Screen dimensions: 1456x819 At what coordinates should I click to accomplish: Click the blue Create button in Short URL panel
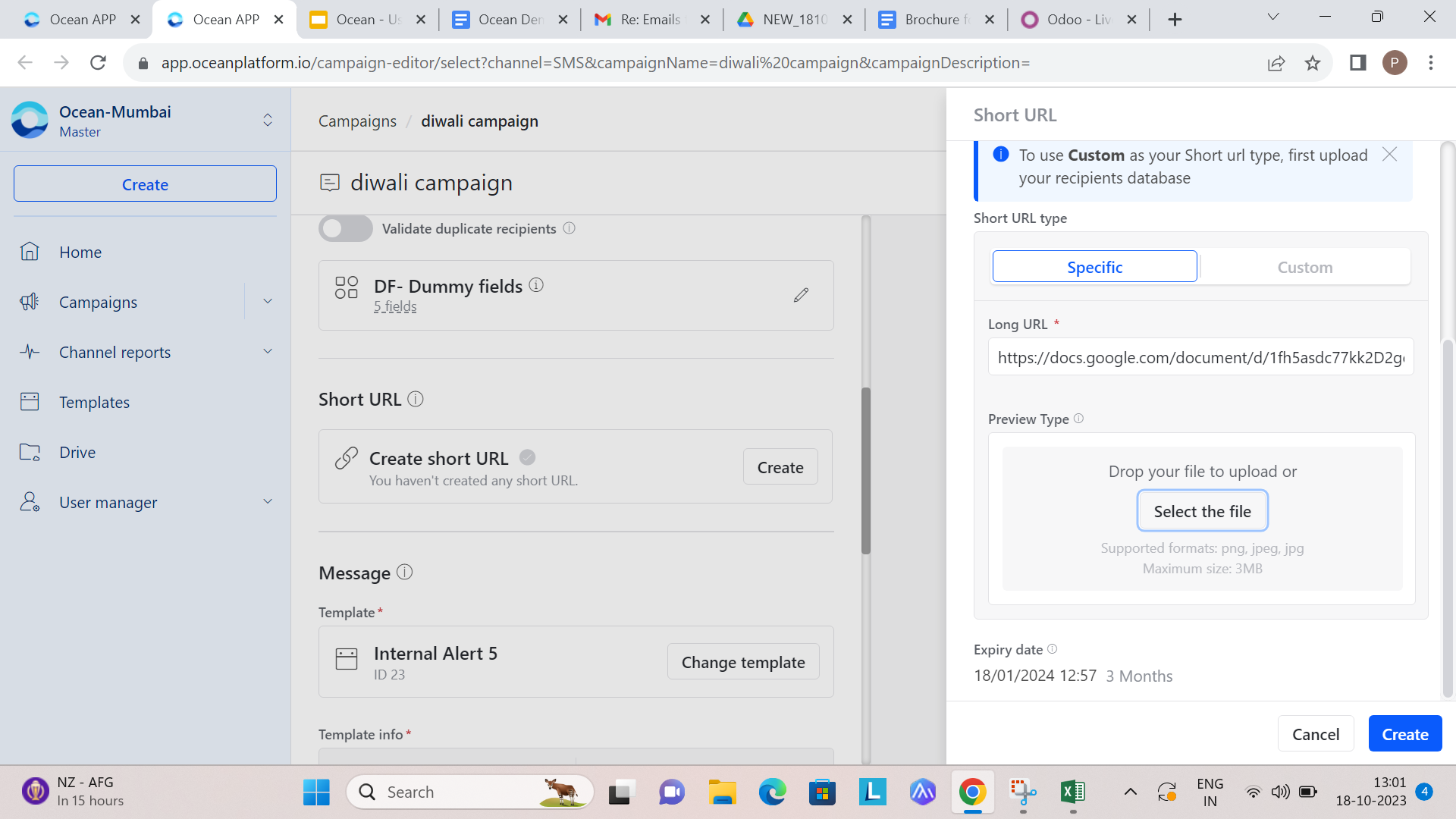coord(1404,733)
